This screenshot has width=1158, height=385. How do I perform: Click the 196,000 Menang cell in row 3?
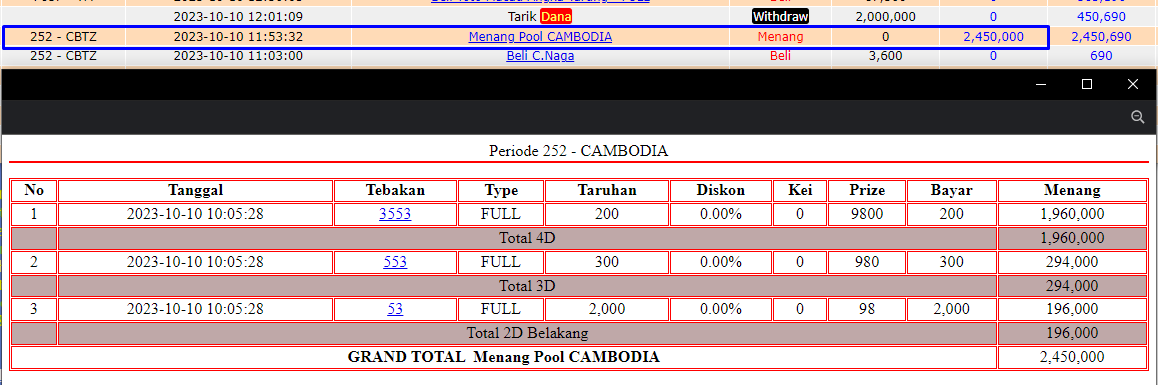(1072, 309)
